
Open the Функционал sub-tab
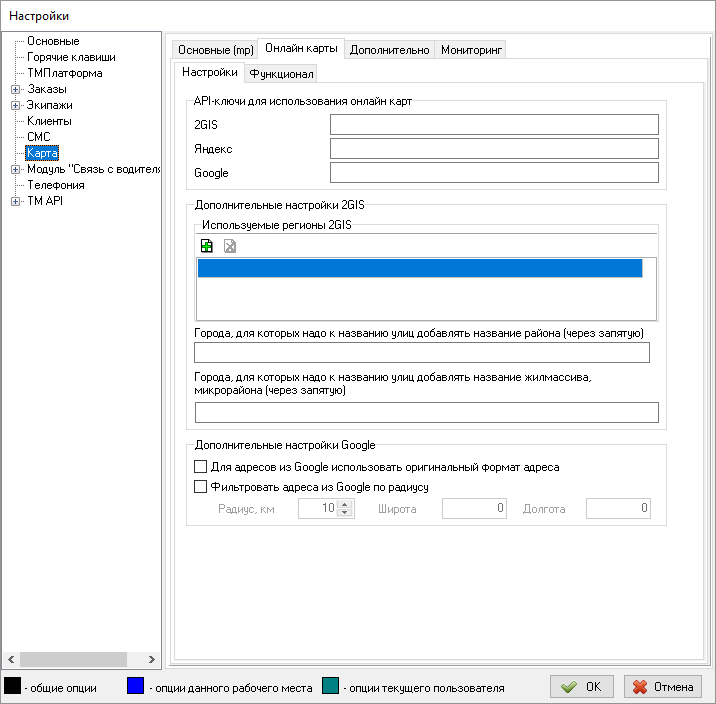click(282, 73)
